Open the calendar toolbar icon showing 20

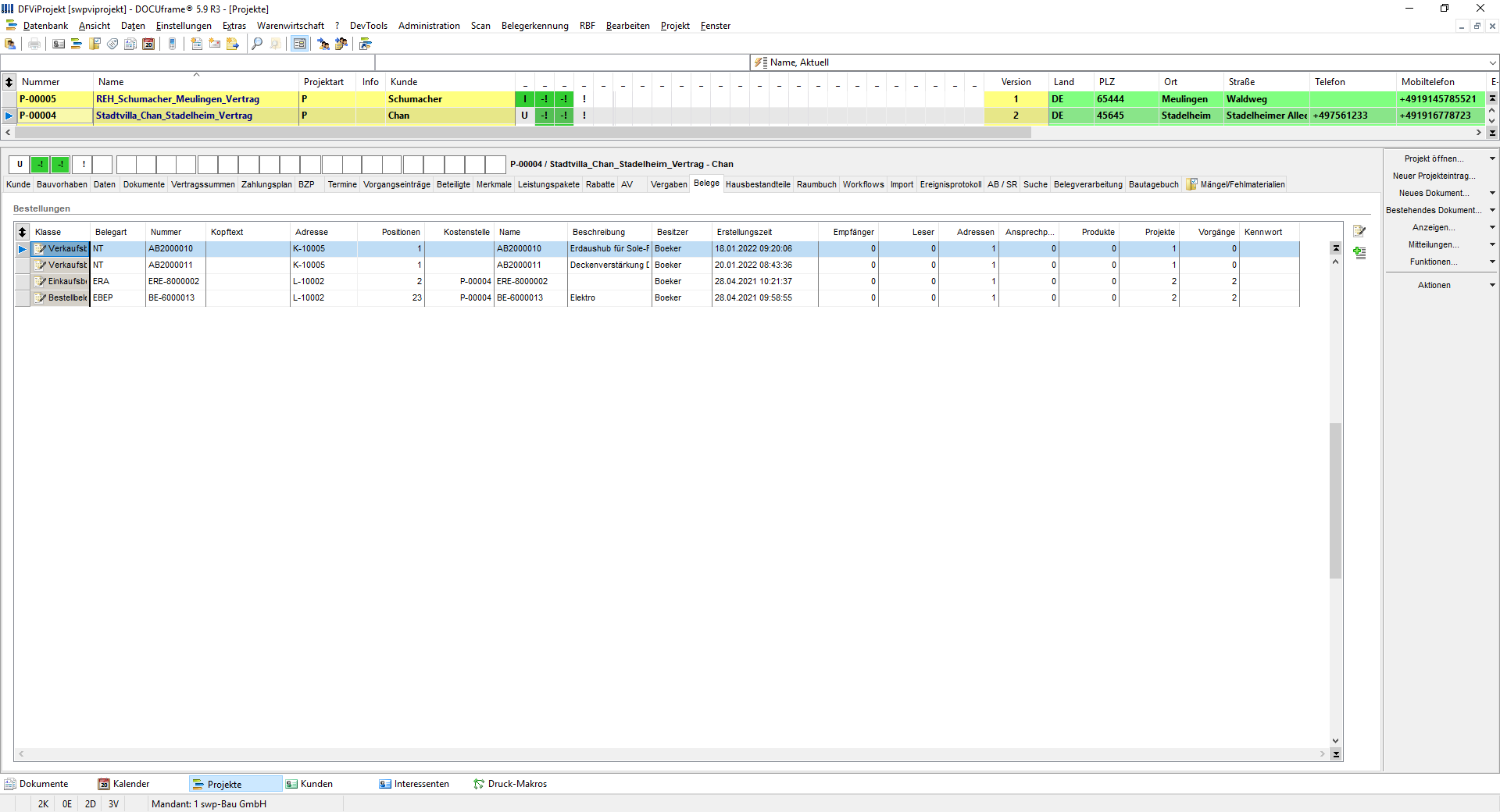[x=148, y=44]
